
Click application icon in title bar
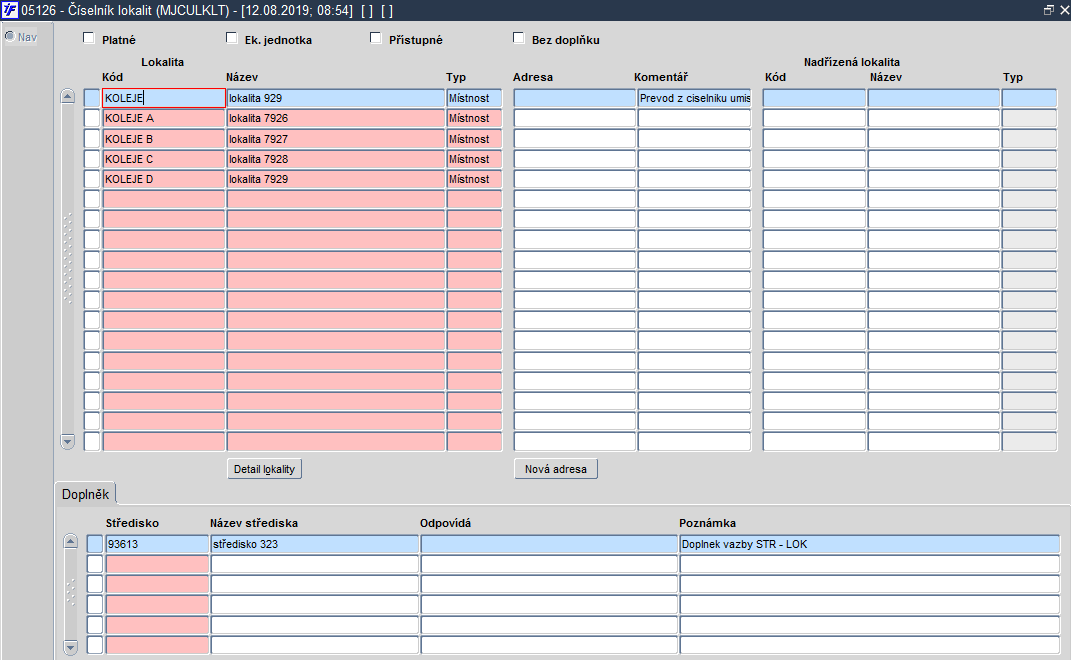click(10, 10)
